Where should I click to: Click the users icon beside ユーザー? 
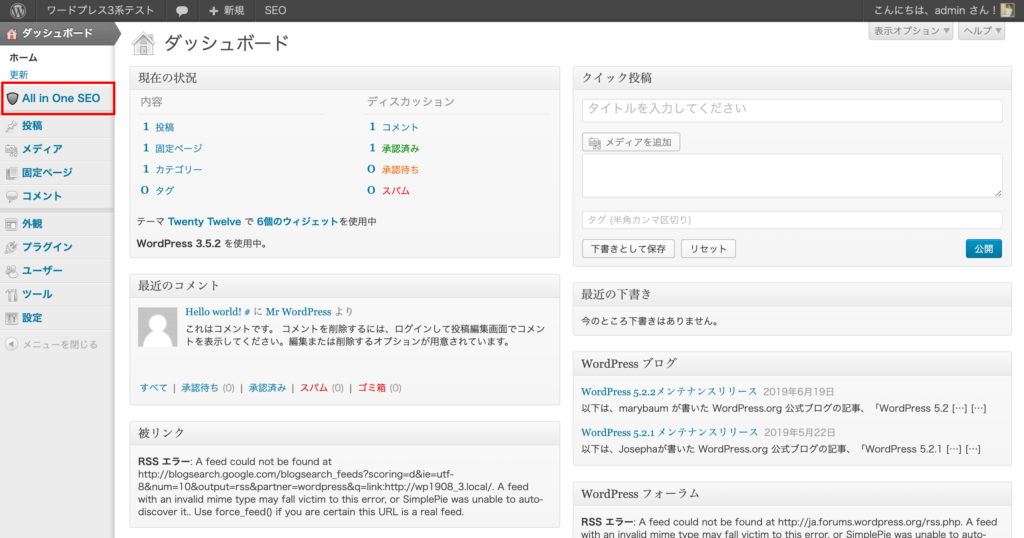point(11,271)
